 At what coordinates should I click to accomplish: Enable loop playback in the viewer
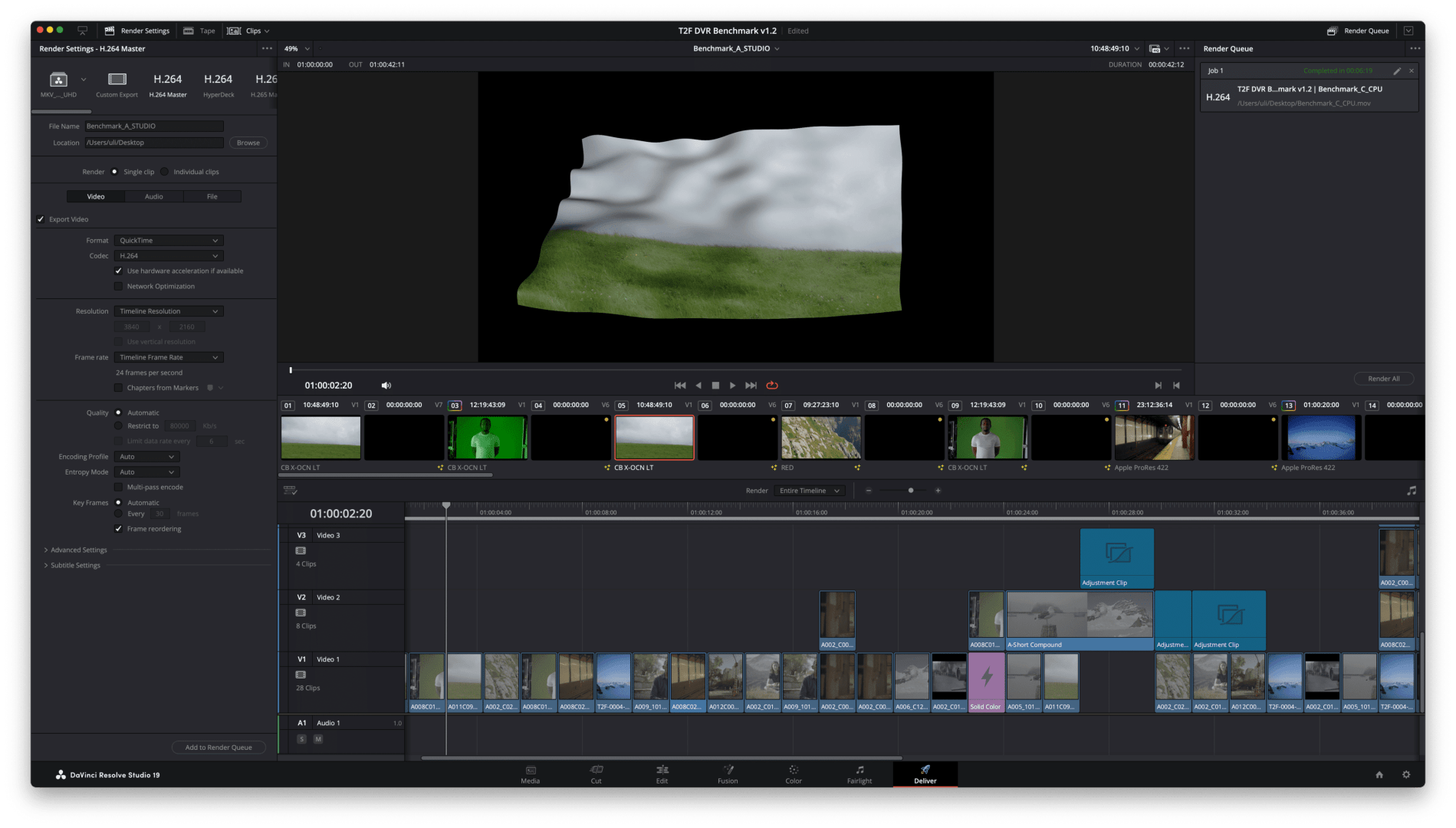click(x=772, y=385)
